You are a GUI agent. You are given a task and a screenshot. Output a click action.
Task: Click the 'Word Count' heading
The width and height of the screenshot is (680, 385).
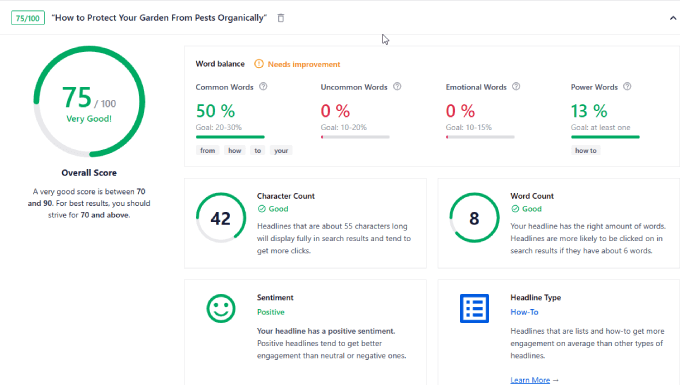pyautogui.click(x=532, y=196)
